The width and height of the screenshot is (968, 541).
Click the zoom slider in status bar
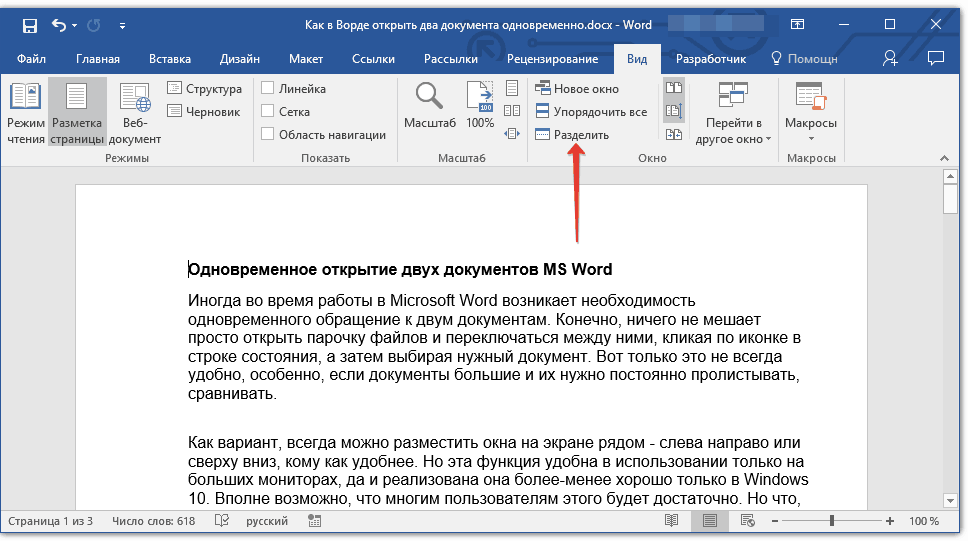tap(831, 521)
